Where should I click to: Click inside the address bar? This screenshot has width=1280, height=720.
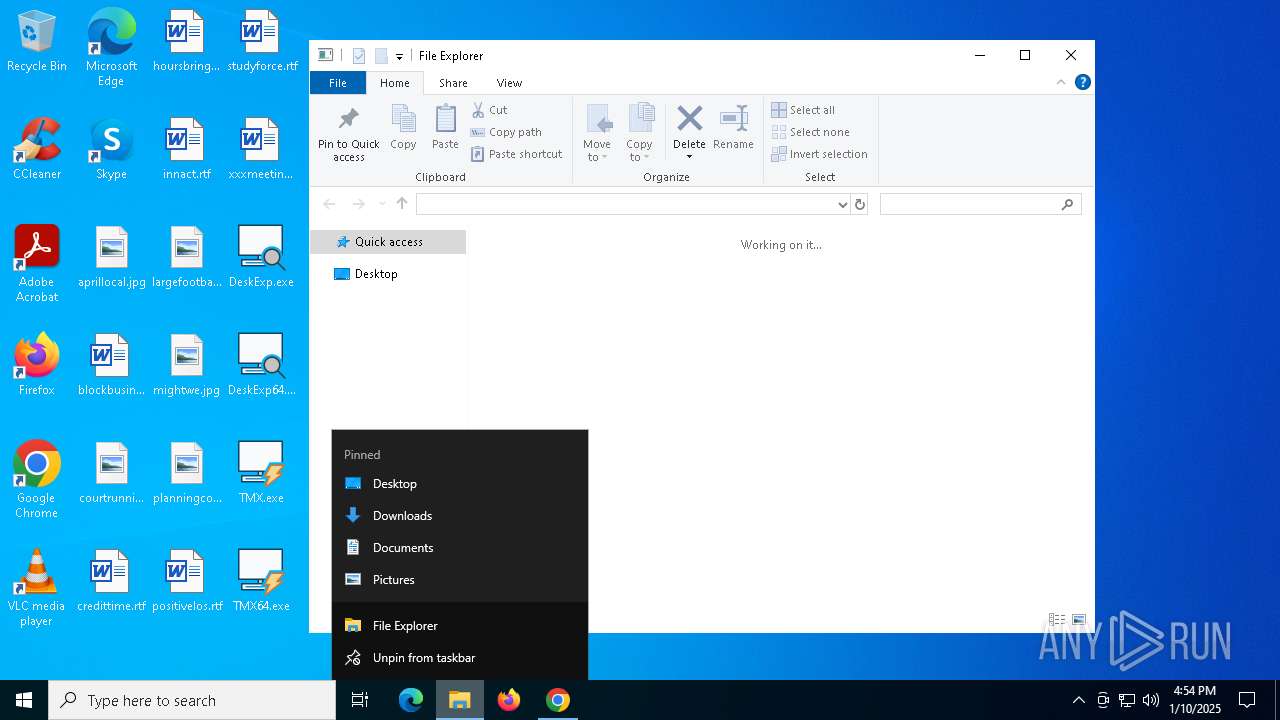(x=626, y=204)
